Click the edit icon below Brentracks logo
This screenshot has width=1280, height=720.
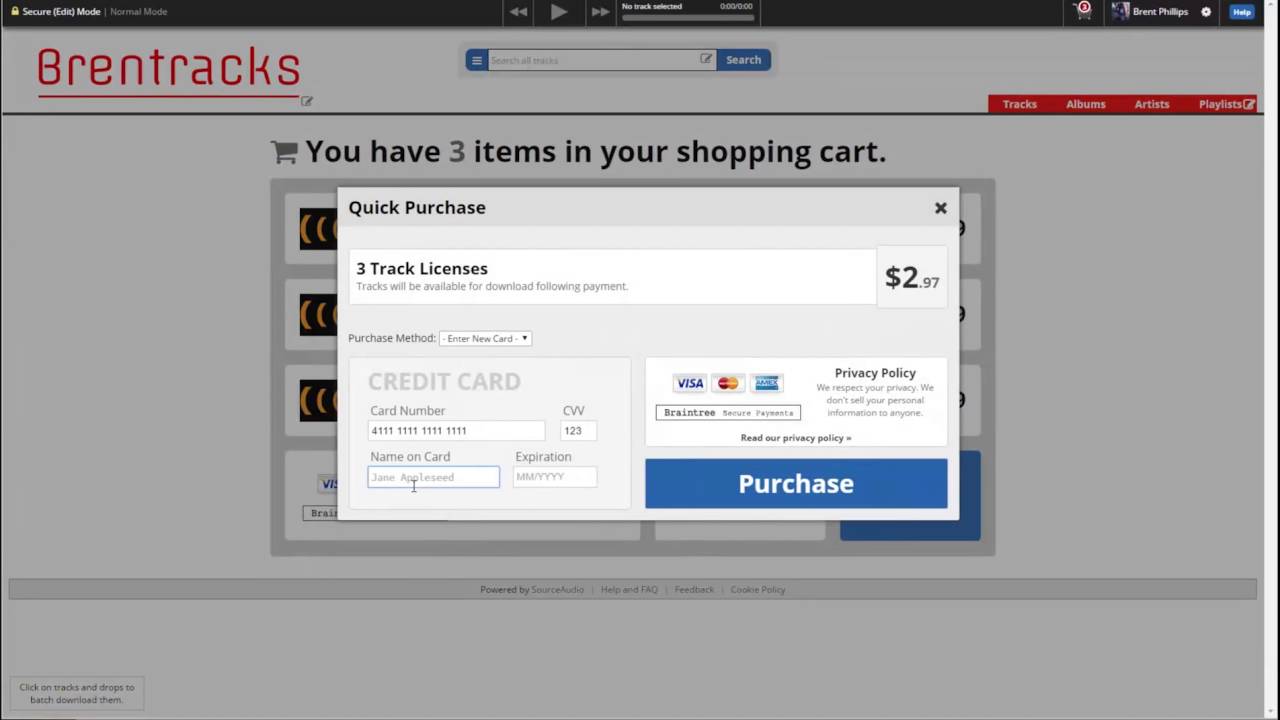click(307, 101)
